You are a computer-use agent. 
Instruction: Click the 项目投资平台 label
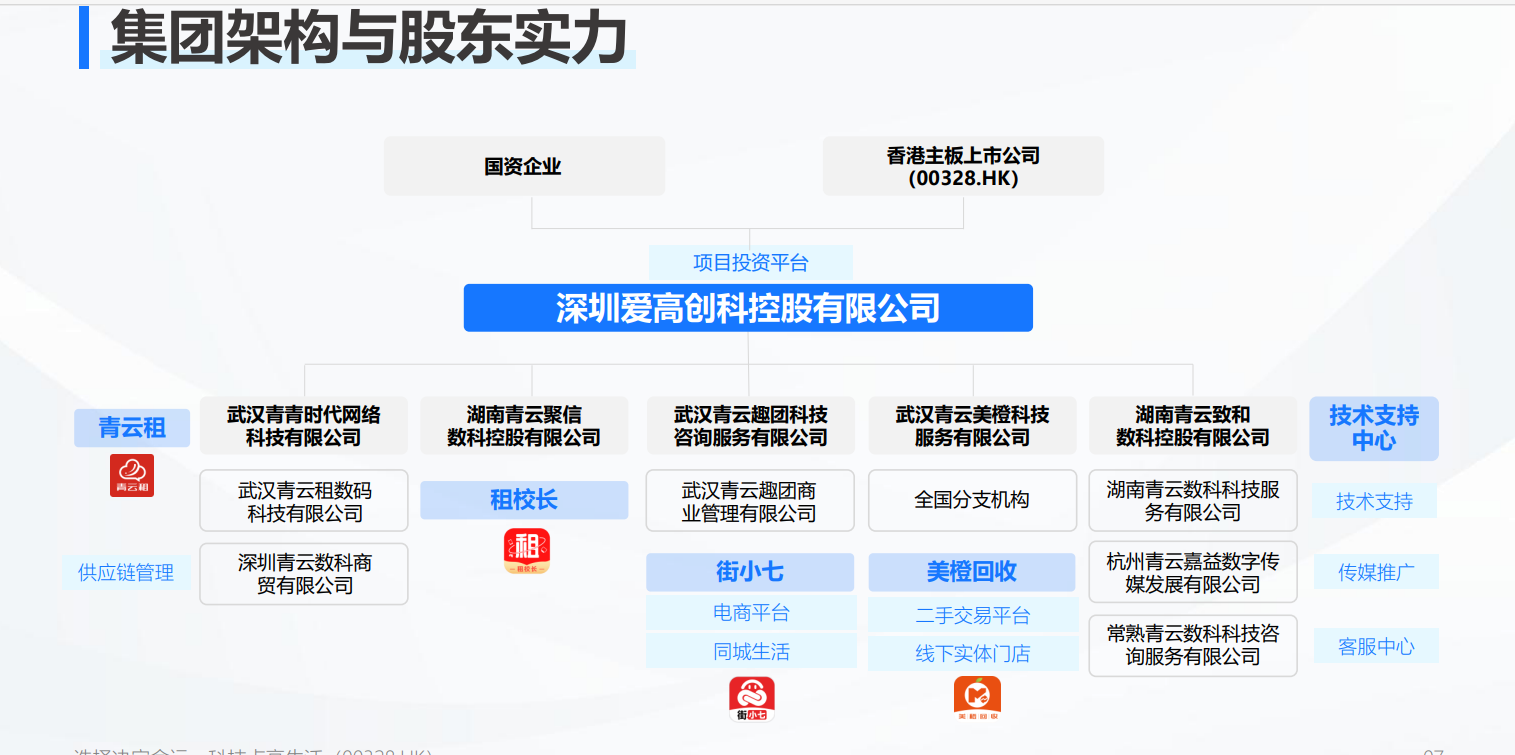[751, 263]
